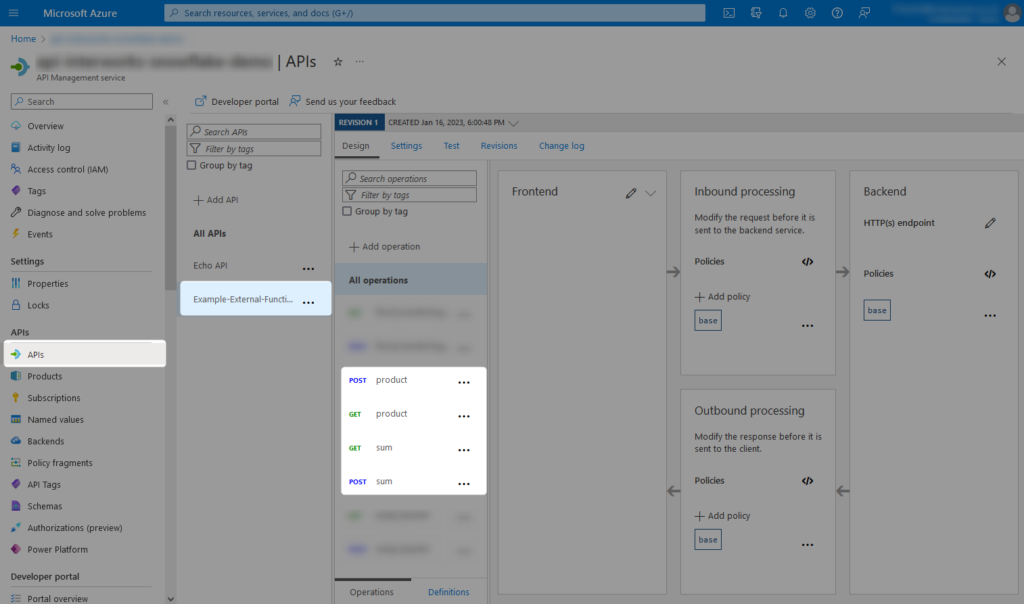Enable Group by tag checkbox for operations
Screen dimensions: 1024x604
click(347, 212)
